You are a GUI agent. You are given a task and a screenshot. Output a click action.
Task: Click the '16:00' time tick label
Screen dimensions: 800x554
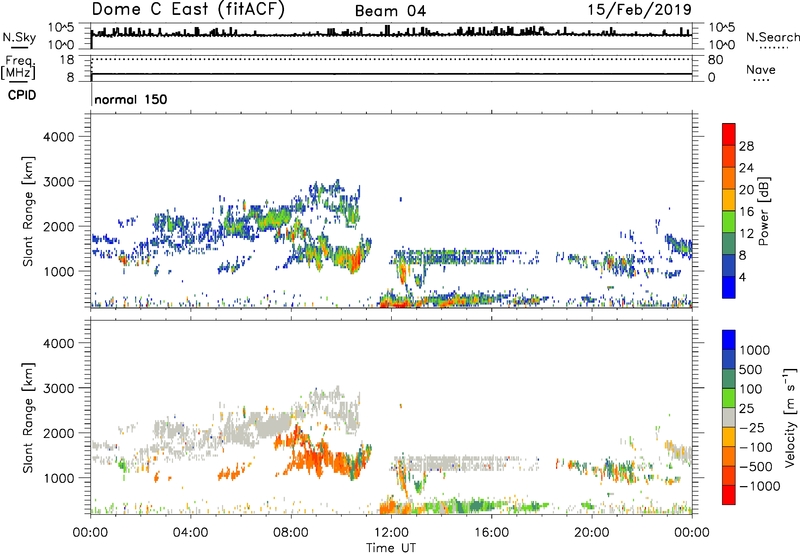point(491,533)
